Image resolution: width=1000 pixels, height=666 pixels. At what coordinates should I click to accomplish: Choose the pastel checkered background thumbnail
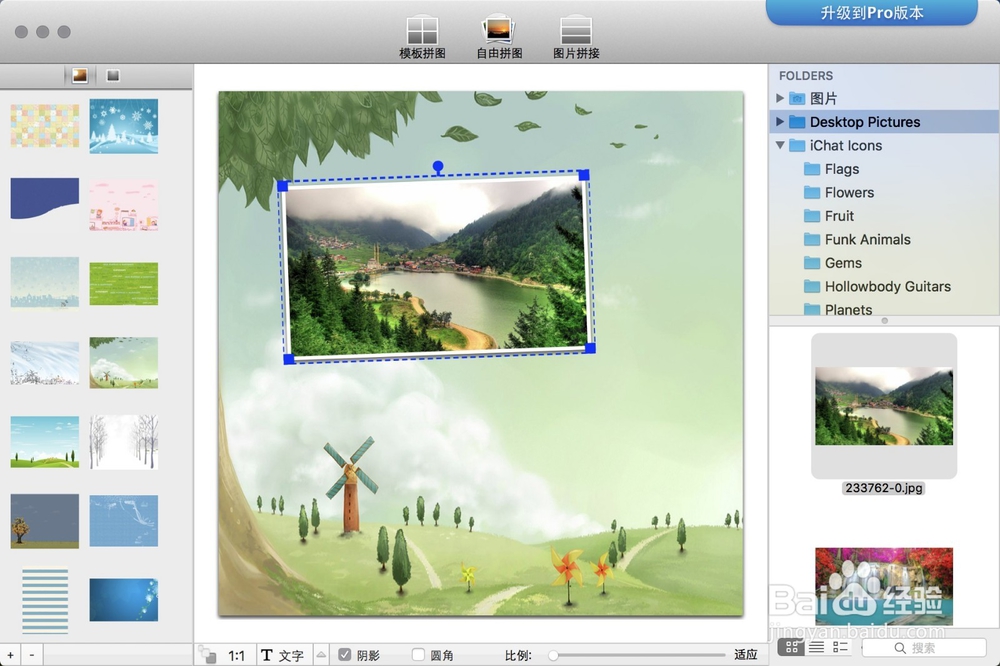(x=45, y=126)
